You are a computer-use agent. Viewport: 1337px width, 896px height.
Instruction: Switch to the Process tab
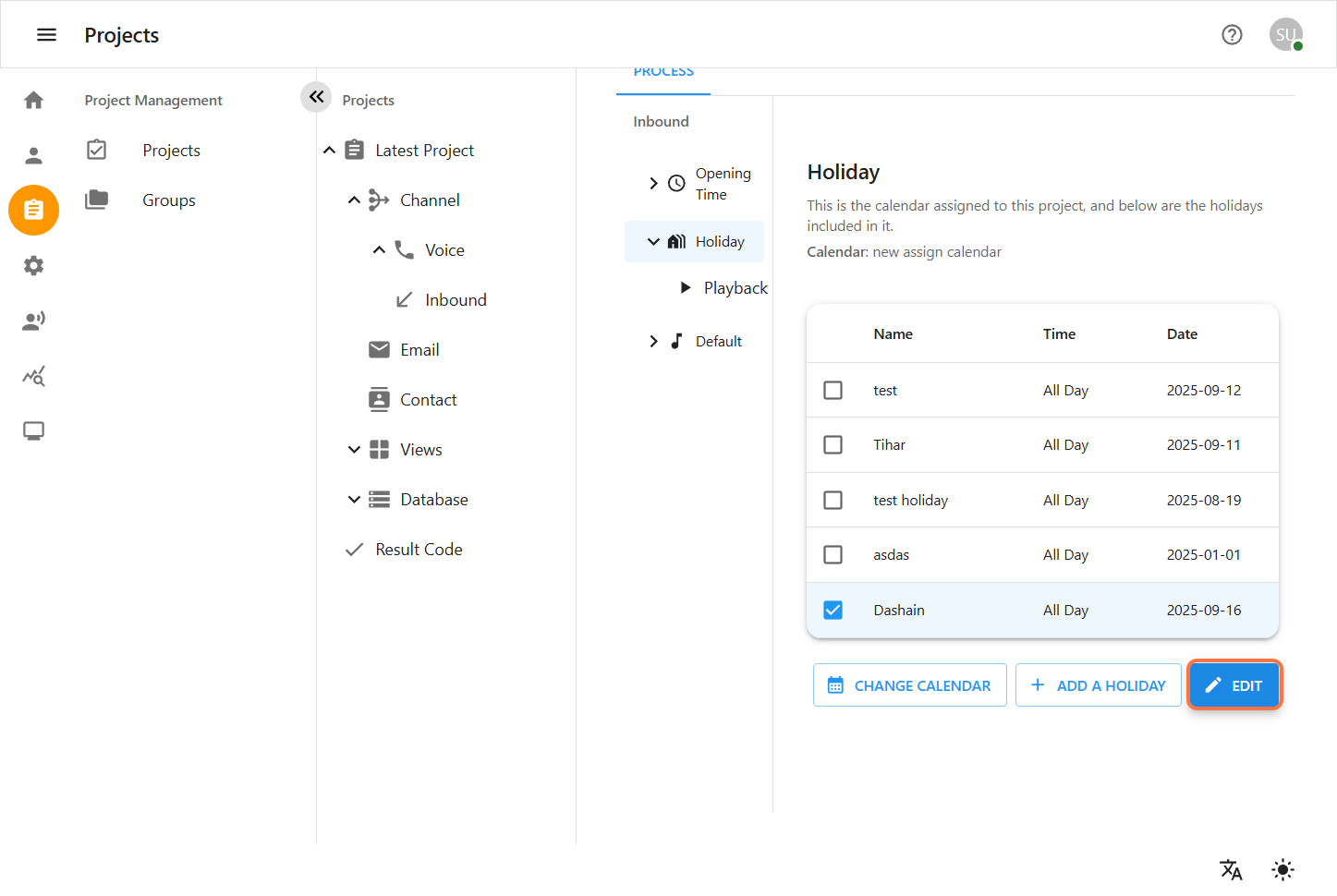coord(663,74)
